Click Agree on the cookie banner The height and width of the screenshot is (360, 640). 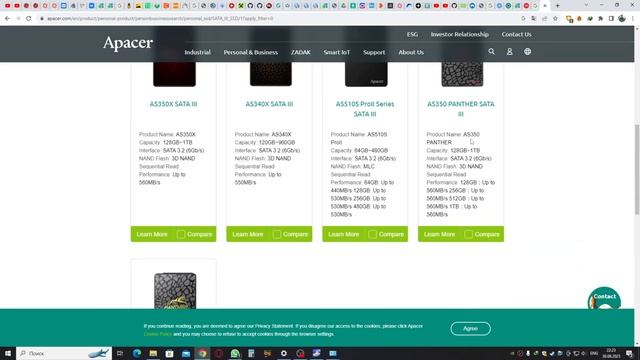470,329
